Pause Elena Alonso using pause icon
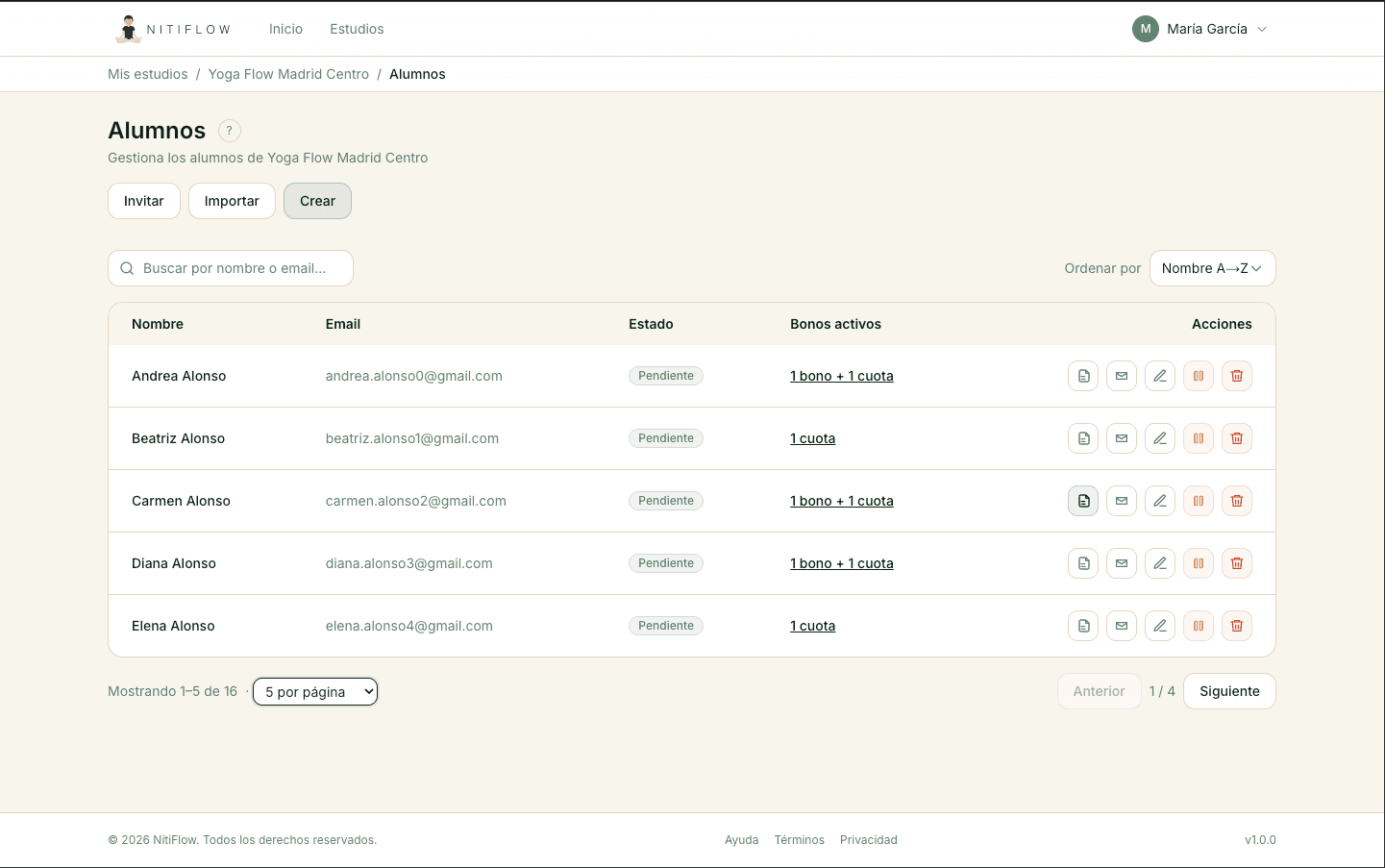 pyautogui.click(x=1199, y=626)
